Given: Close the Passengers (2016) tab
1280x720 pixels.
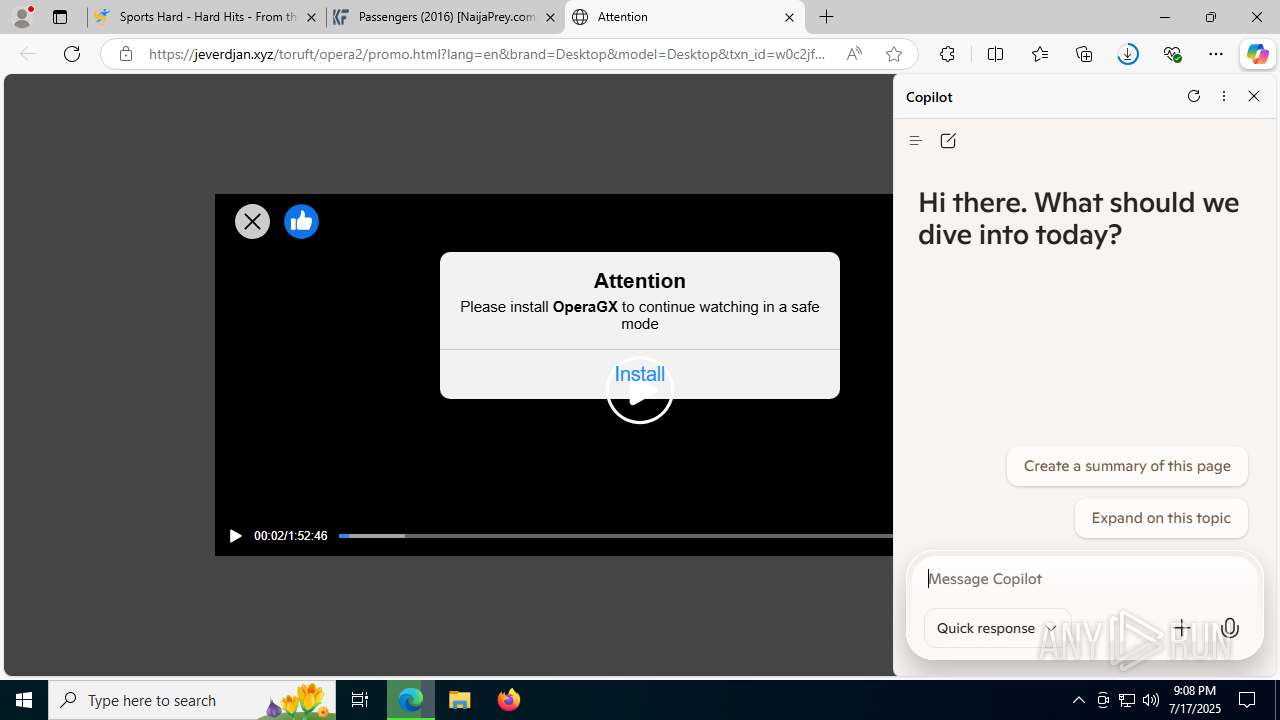Looking at the screenshot, I should 550,17.
